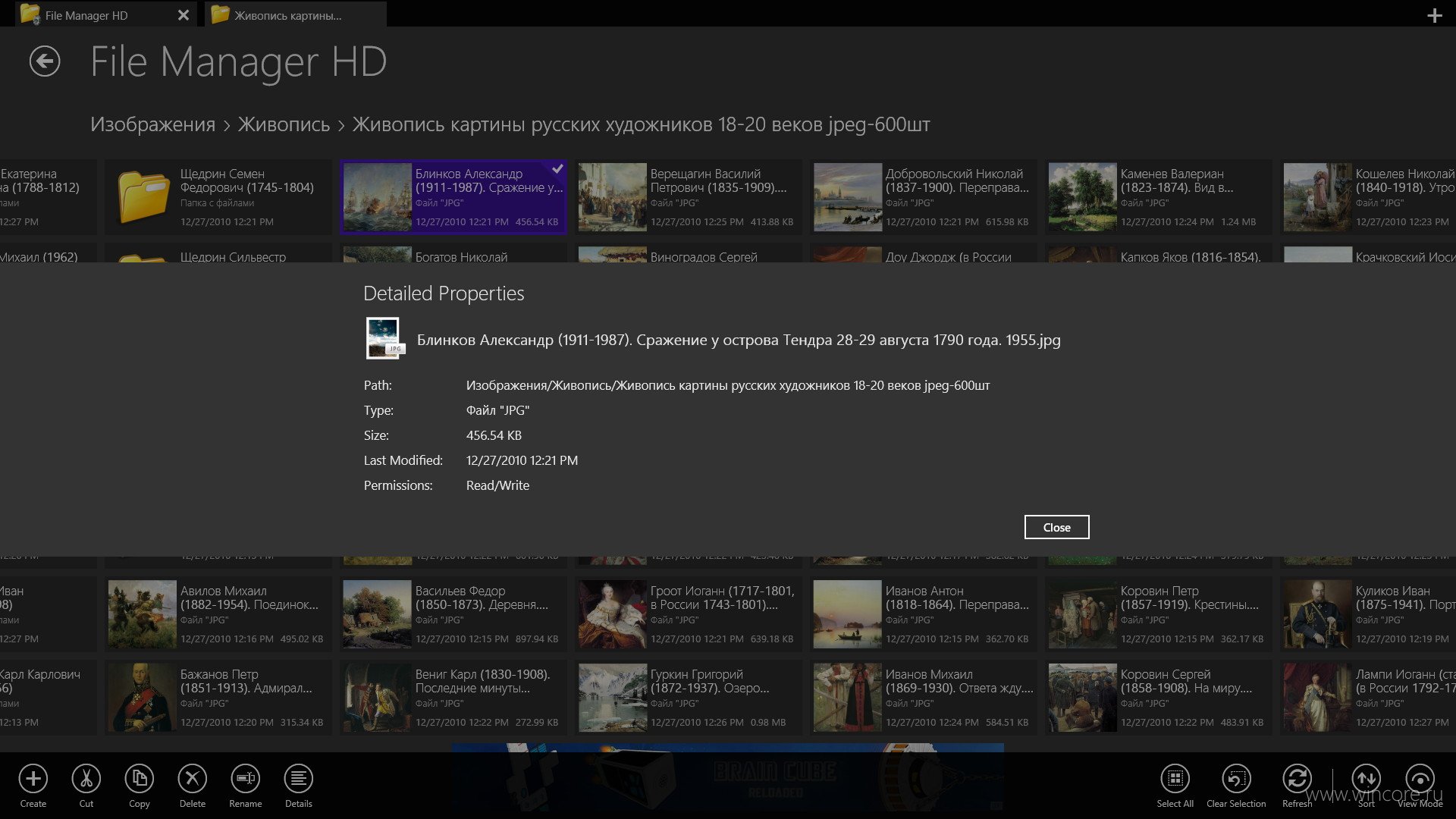Click the Виноградов Сергей tile title

click(704, 256)
